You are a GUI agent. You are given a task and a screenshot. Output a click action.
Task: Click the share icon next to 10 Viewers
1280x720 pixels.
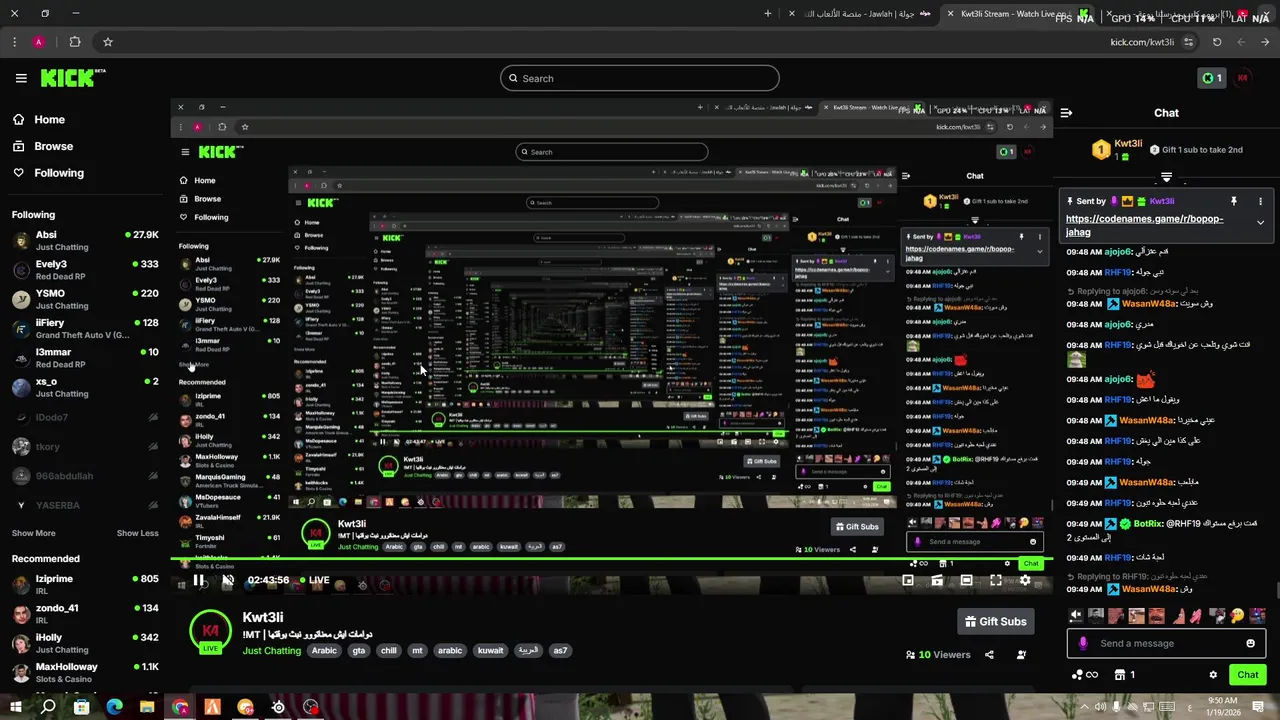tap(989, 655)
